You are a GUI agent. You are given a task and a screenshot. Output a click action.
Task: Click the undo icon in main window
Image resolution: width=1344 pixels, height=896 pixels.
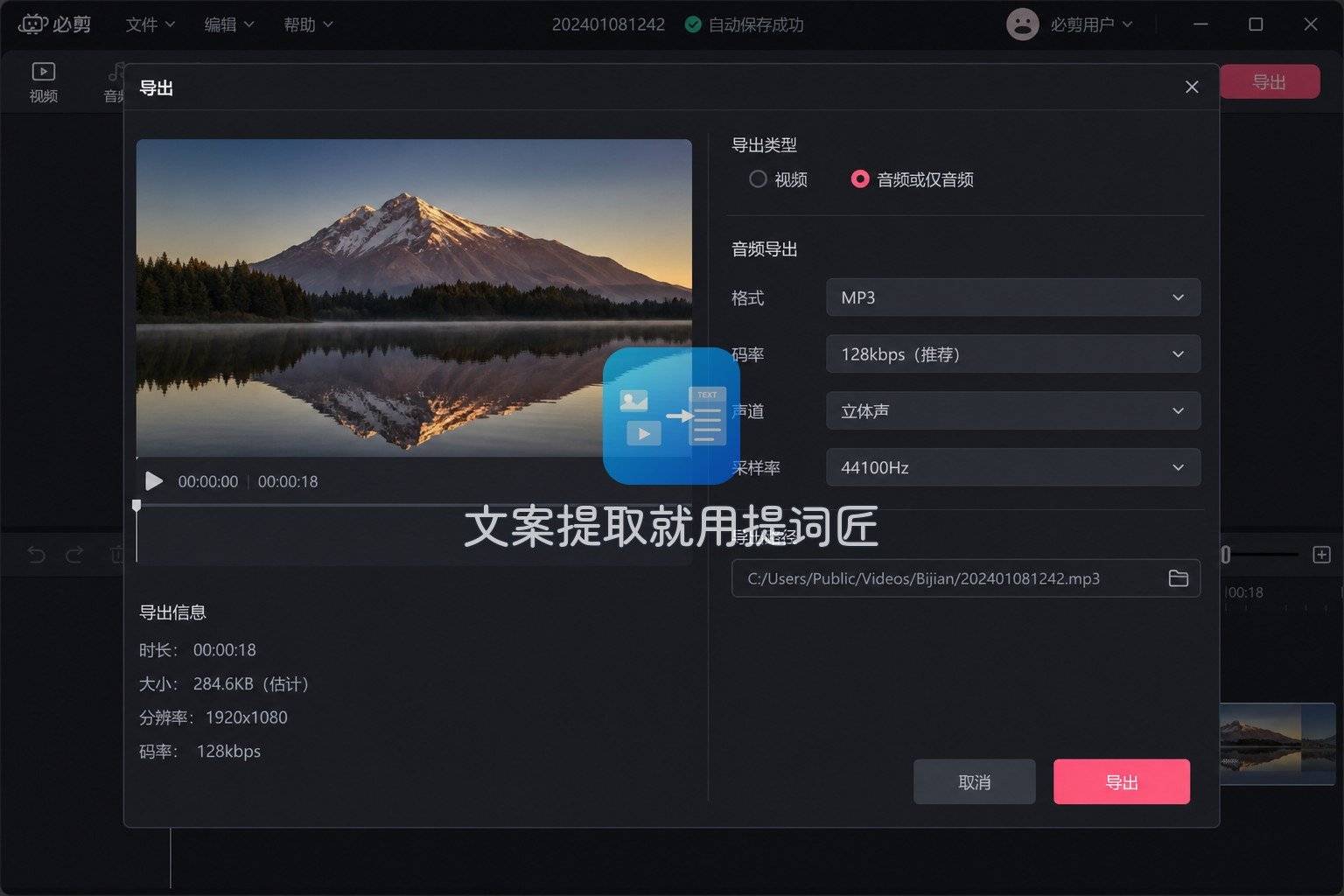(x=36, y=555)
